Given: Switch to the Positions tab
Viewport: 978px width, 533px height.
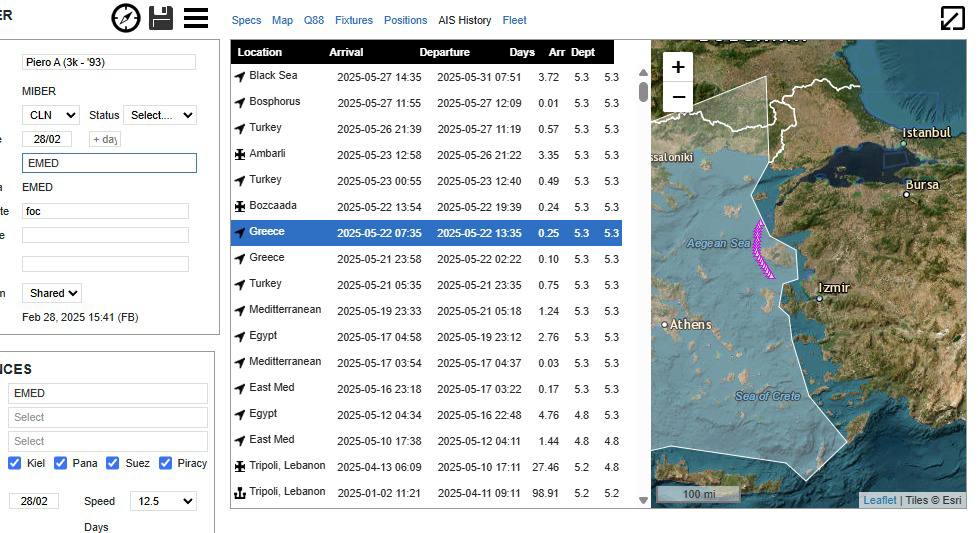Looking at the screenshot, I should tap(405, 20).
